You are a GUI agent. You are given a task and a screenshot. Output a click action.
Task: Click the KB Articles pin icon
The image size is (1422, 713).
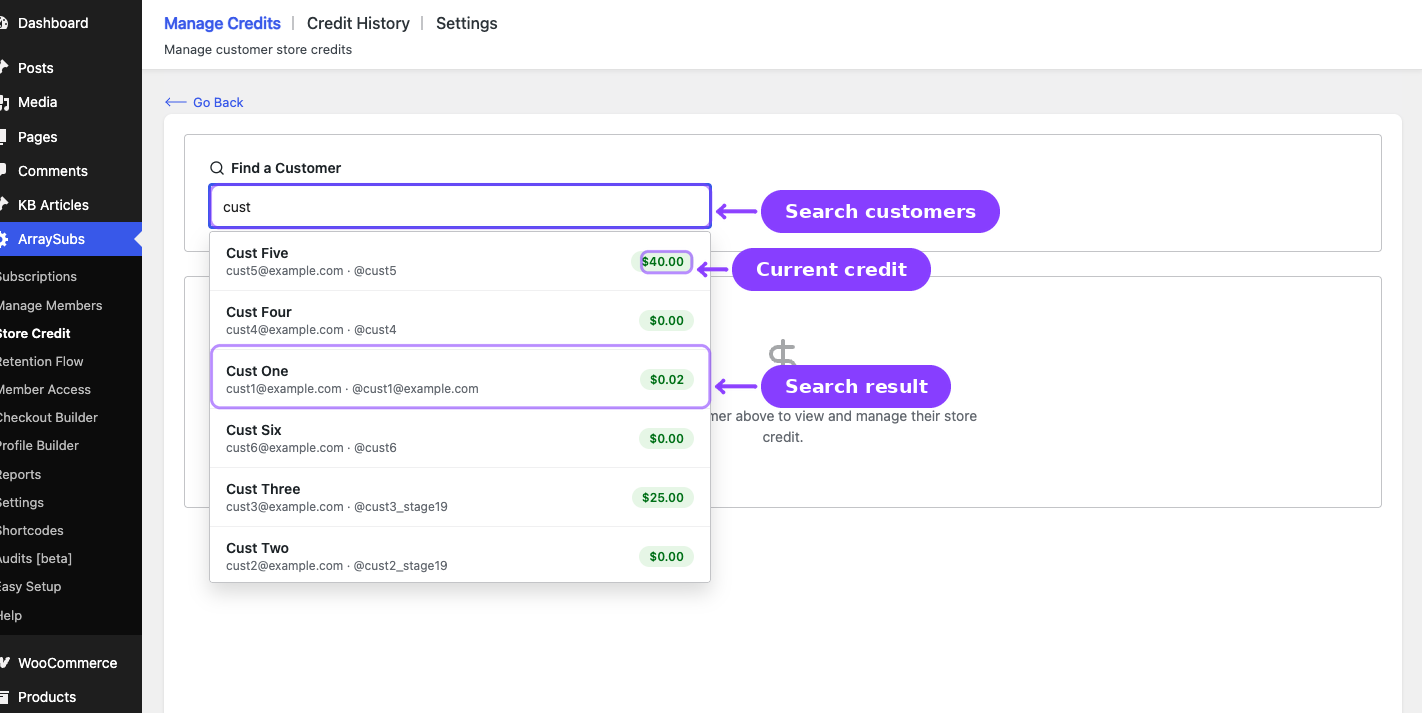click(3, 204)
